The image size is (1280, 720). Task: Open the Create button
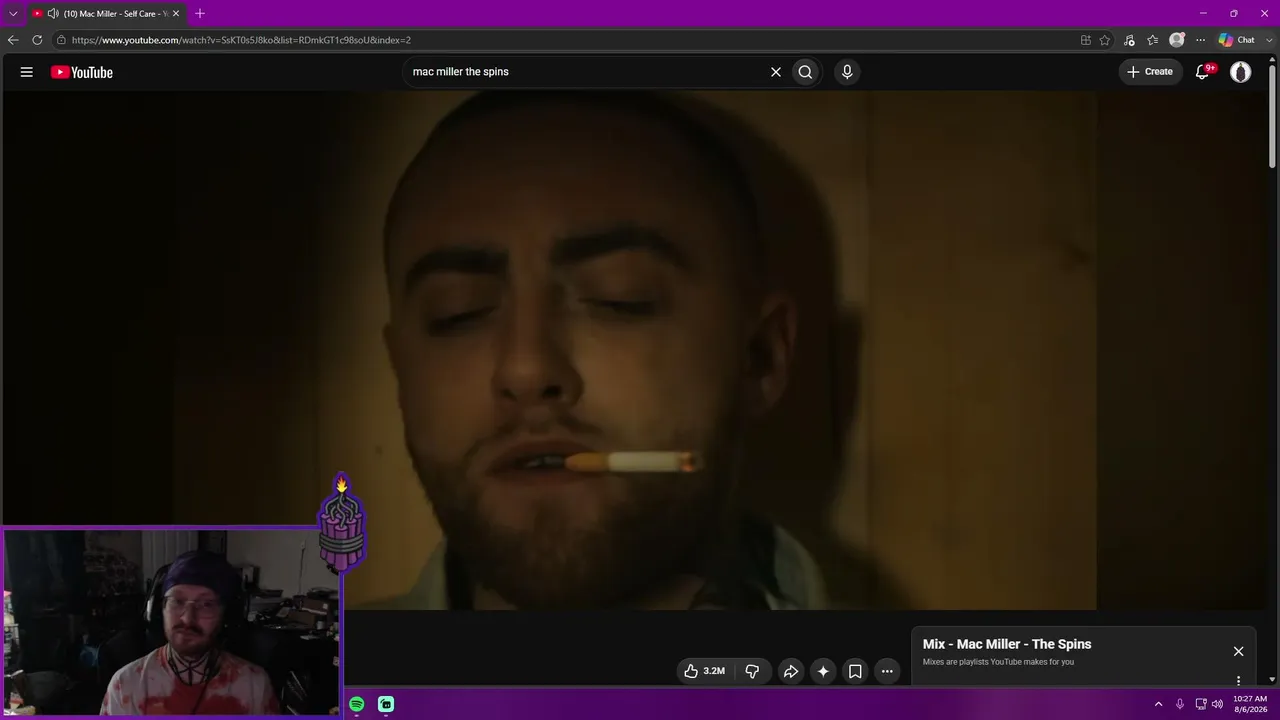pos(1150,72)
